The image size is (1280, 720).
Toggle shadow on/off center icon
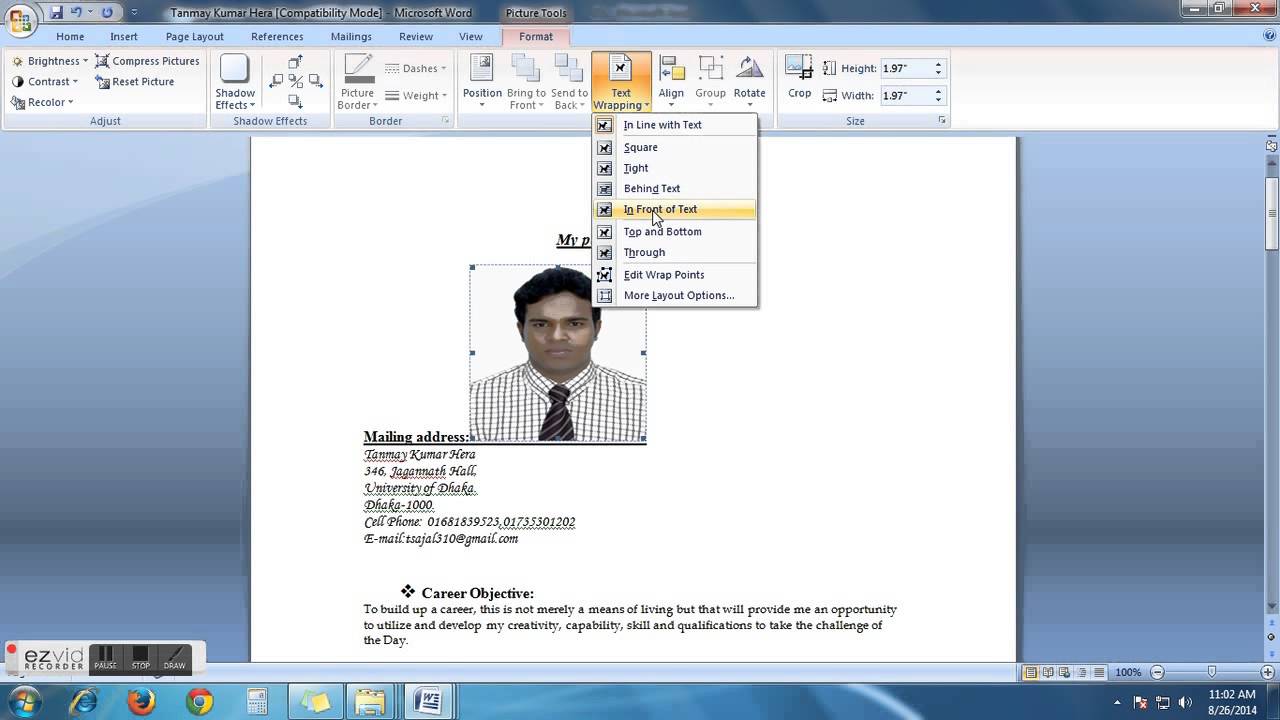(x=295, y=81)
